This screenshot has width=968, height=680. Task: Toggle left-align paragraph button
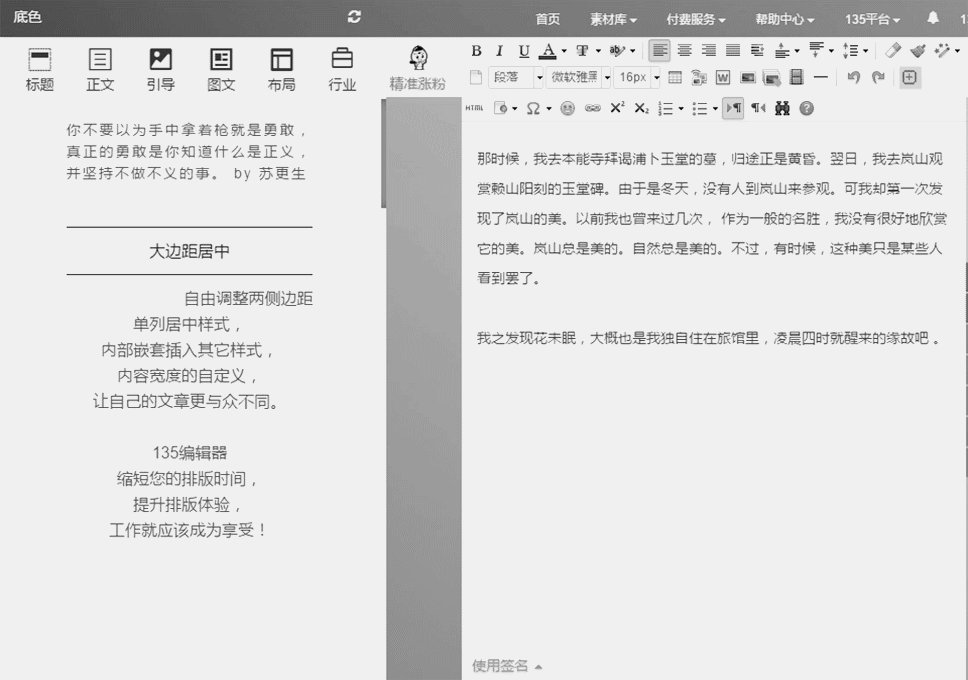tap(659, 51)
